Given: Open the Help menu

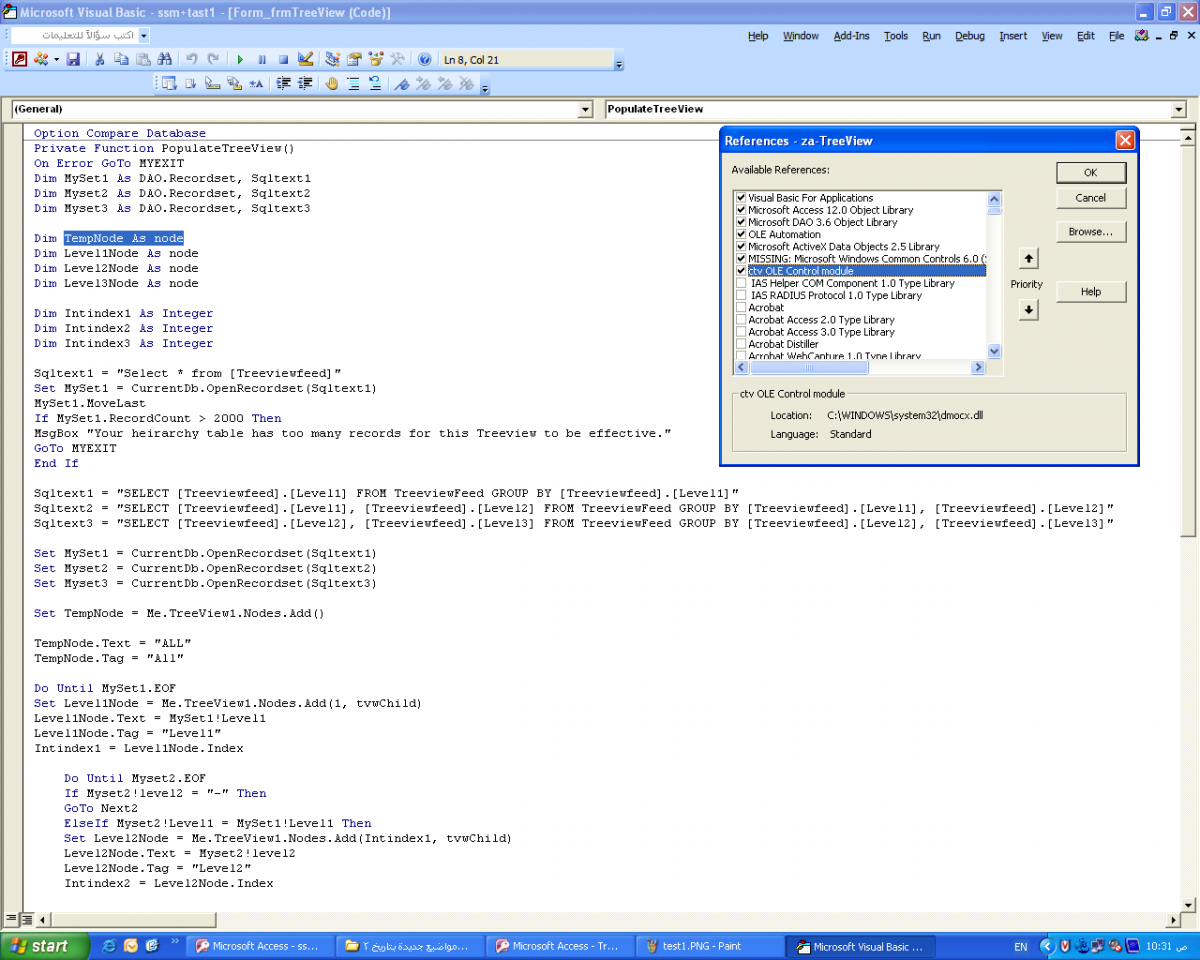Looking at the screenshot, I should pos(758,36).
